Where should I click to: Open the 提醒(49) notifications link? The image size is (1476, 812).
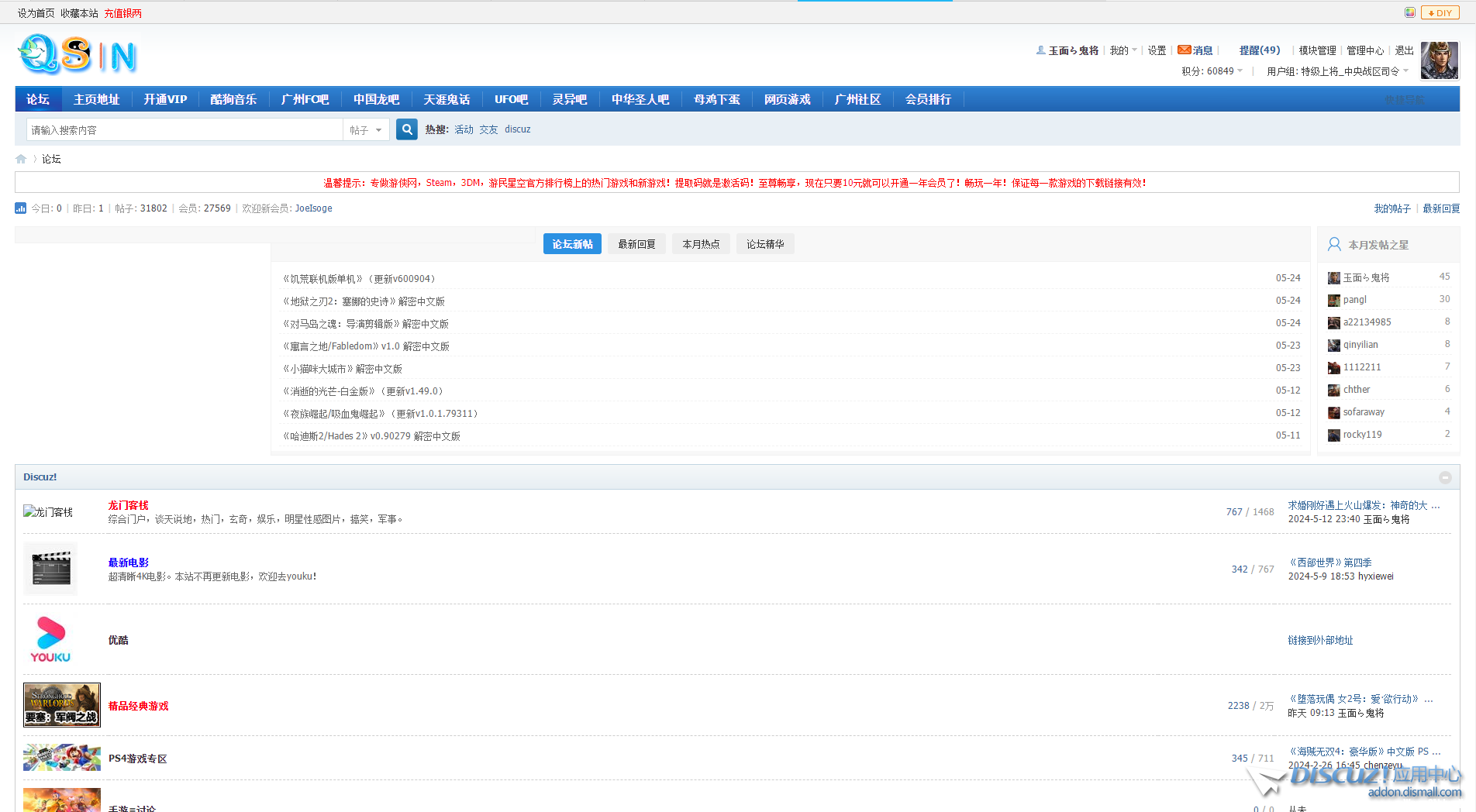coord(1259,50)
